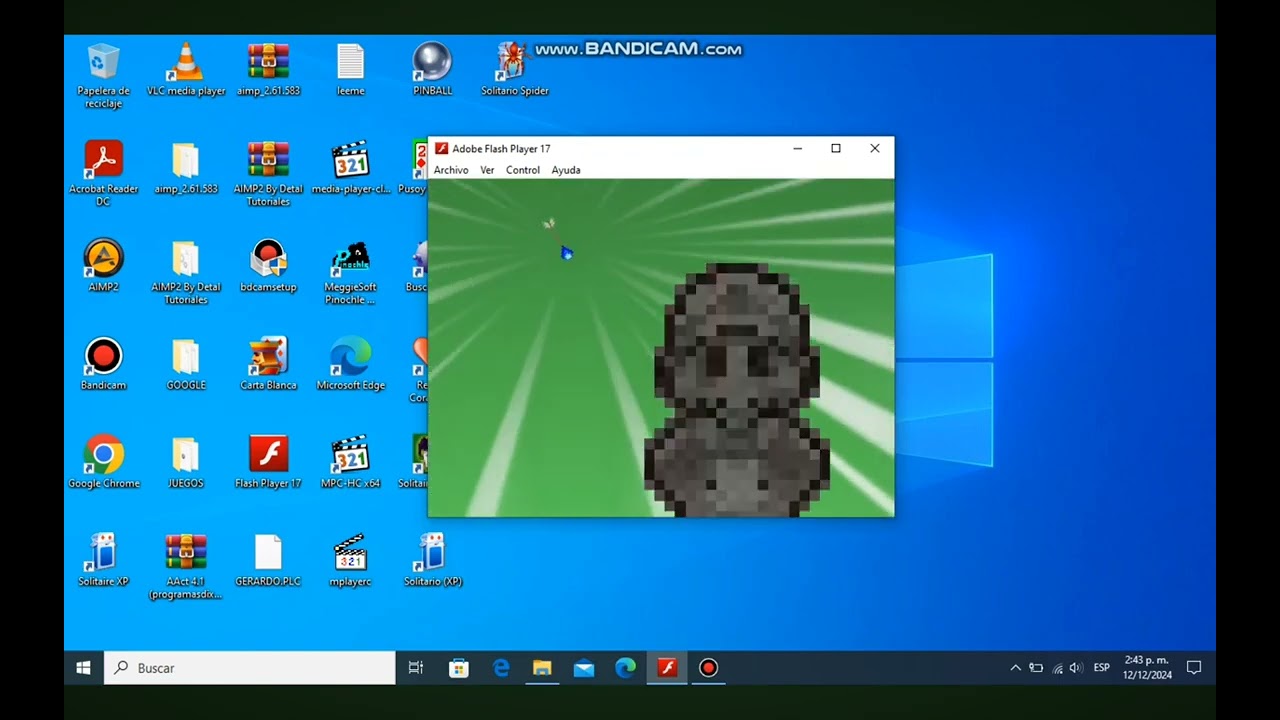Close the Adobe Flash Player 17 window
The image size is (1280, 720).
click(875, 149)
